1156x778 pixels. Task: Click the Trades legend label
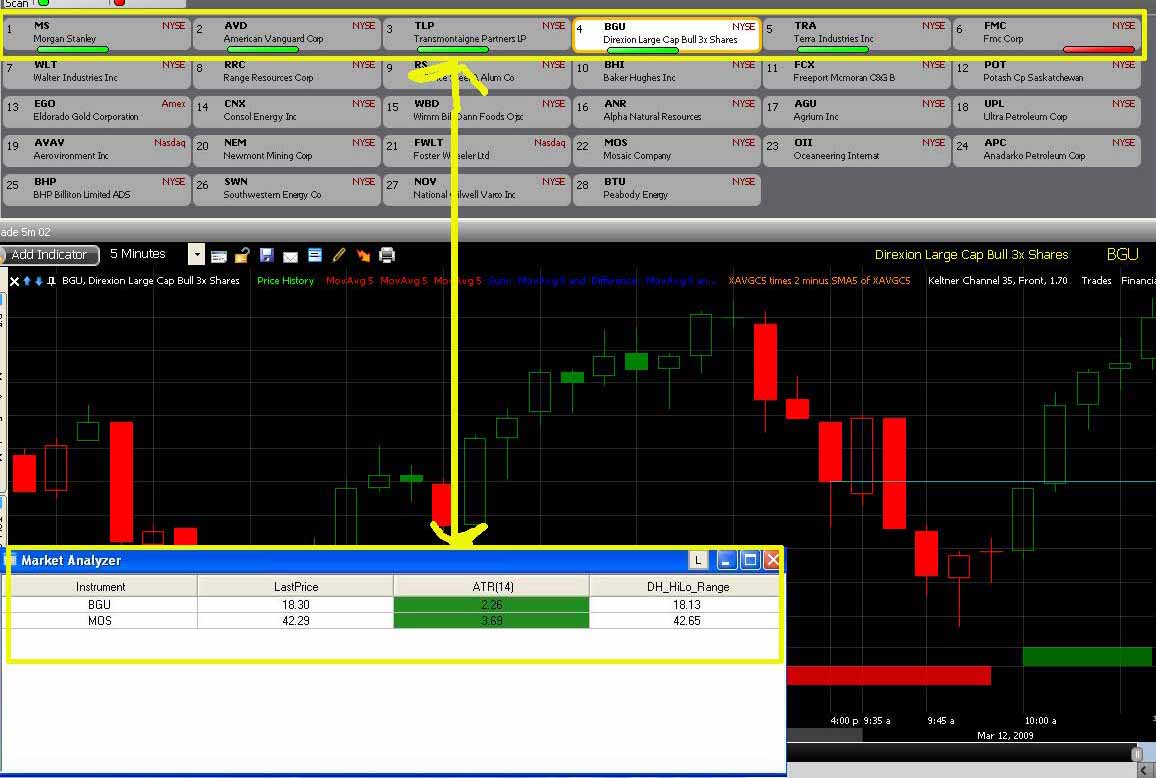point(1096,281)
